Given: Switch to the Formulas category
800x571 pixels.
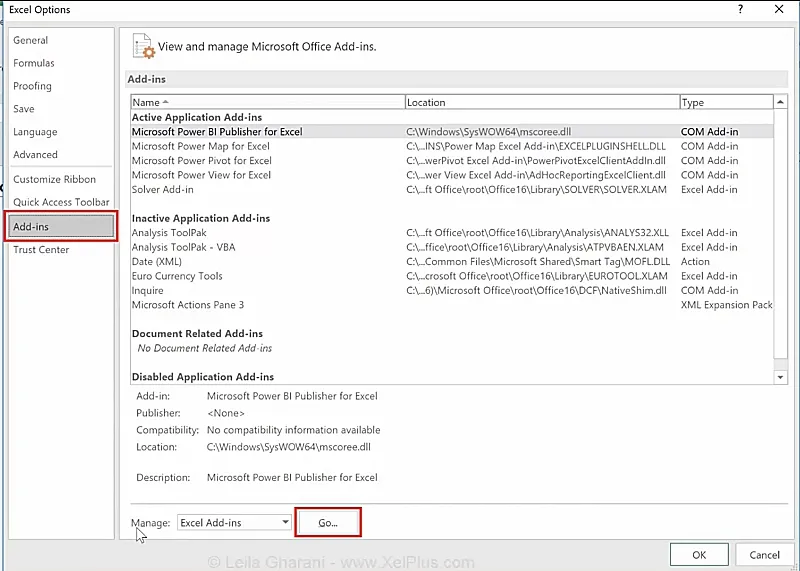Looking at the screenshot, I should (34, 63).
